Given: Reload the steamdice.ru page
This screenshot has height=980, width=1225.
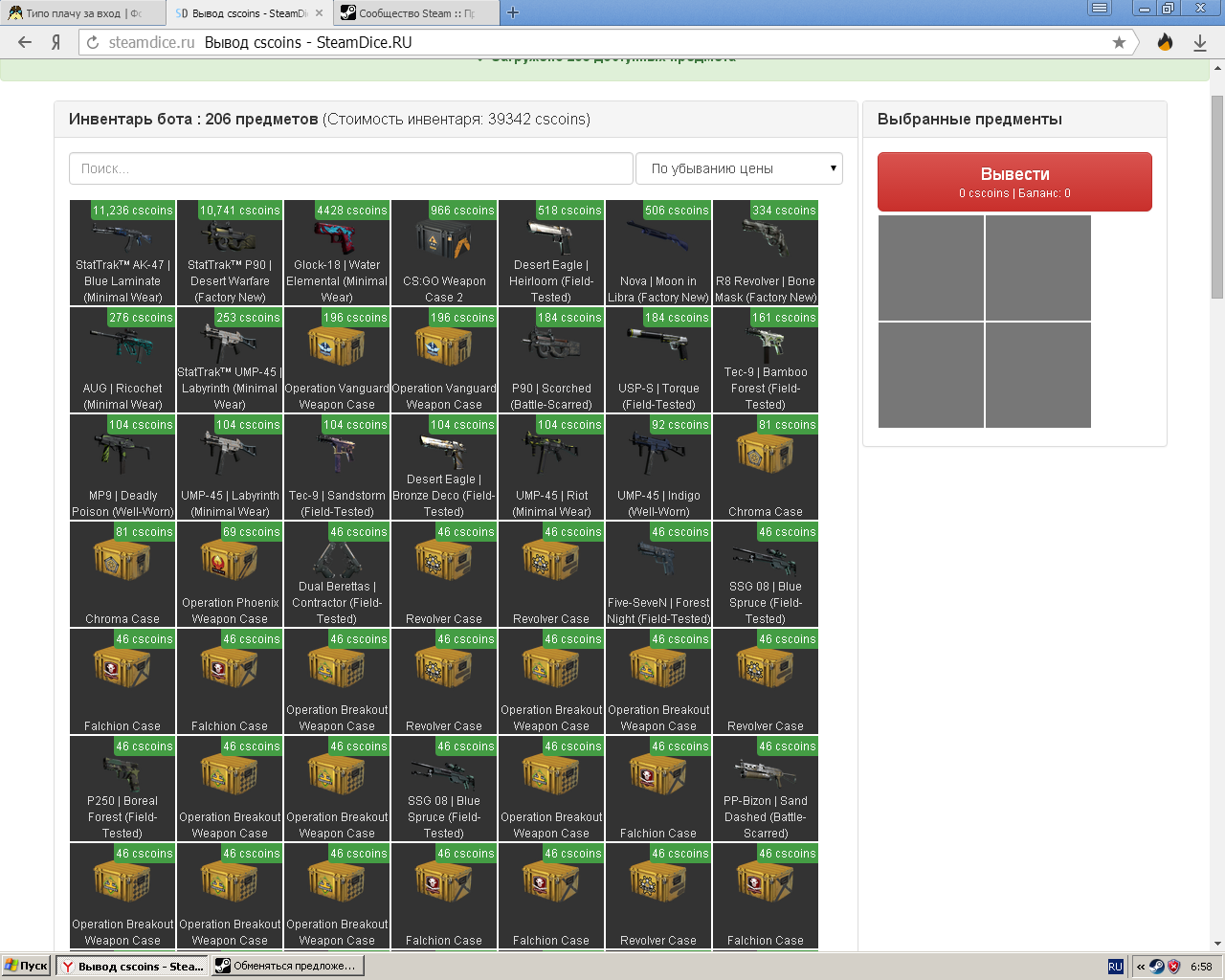Looking at the screenshot, I should click(x=93, y=42).
